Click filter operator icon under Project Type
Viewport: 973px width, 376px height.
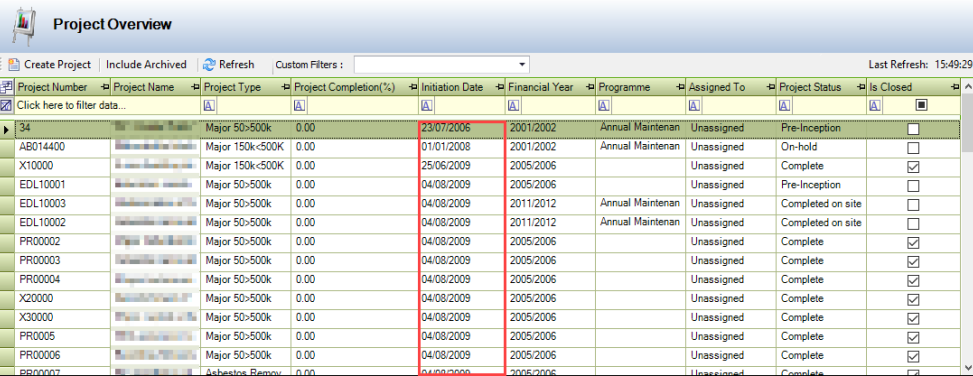click(209, 105)
